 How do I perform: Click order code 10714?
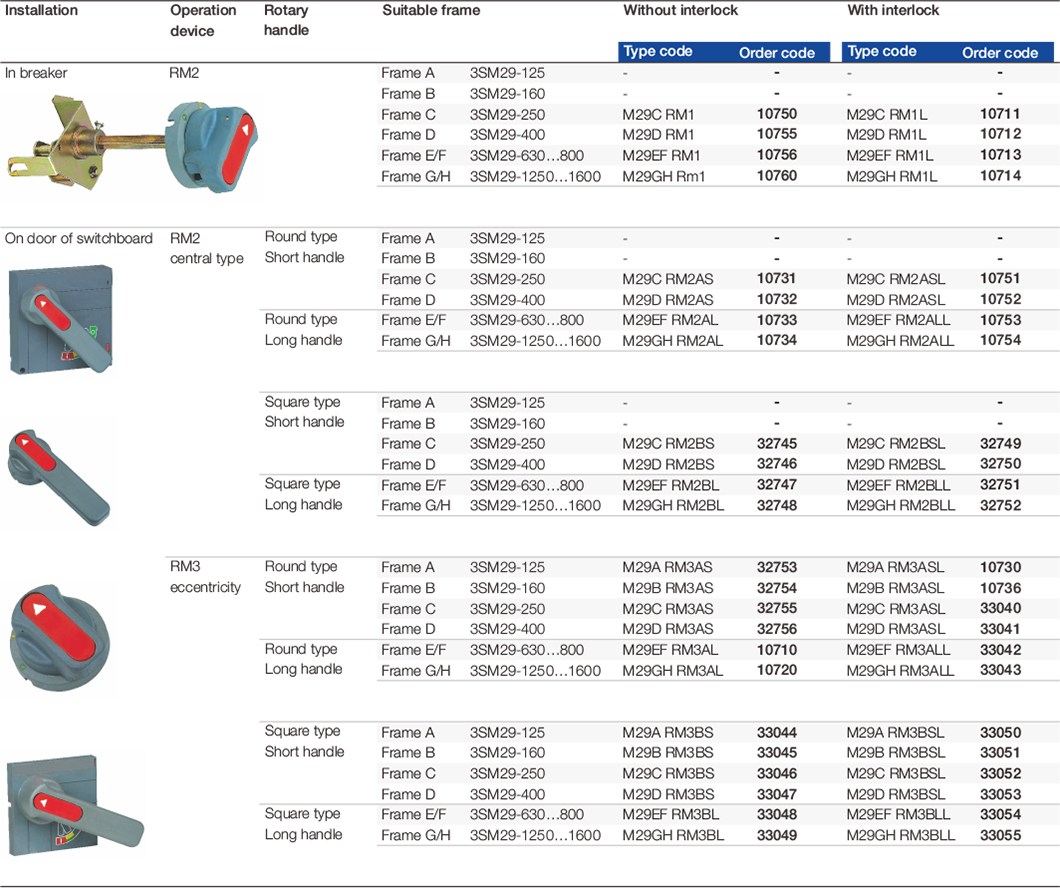pyautogui.click(x=1000, y=176)
